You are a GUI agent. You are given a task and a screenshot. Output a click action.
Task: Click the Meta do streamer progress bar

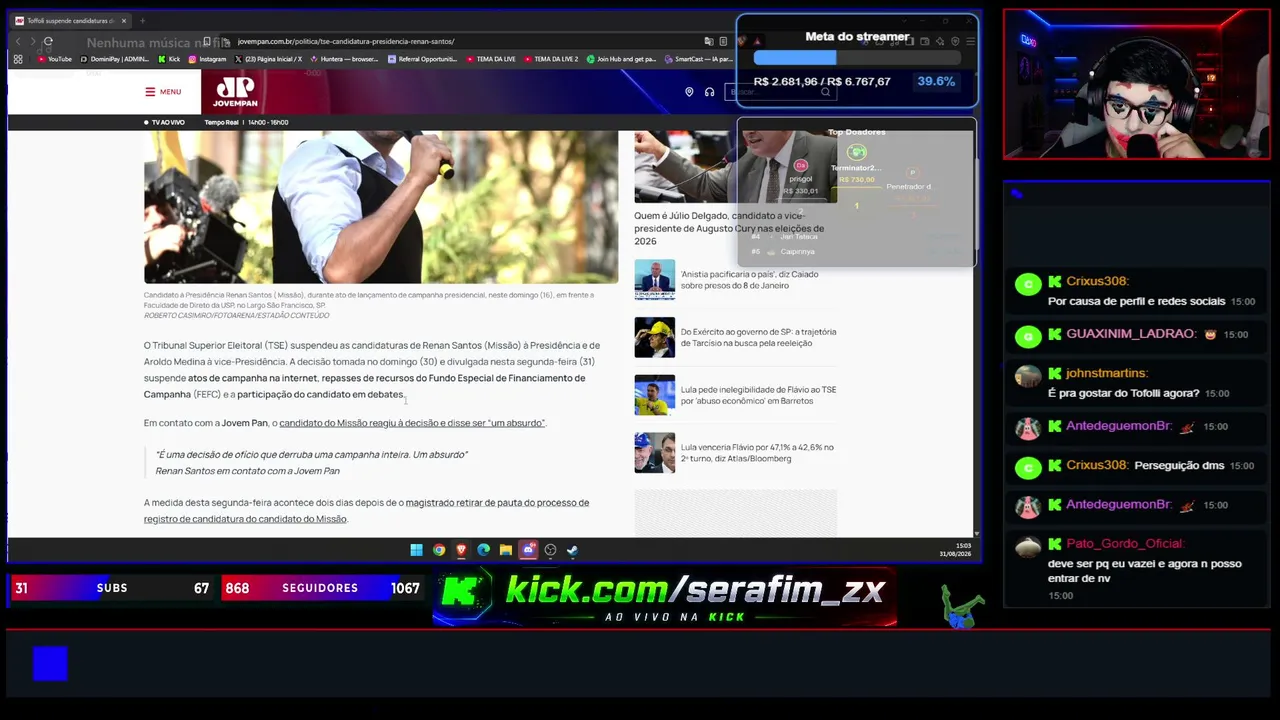click(857, 58)
